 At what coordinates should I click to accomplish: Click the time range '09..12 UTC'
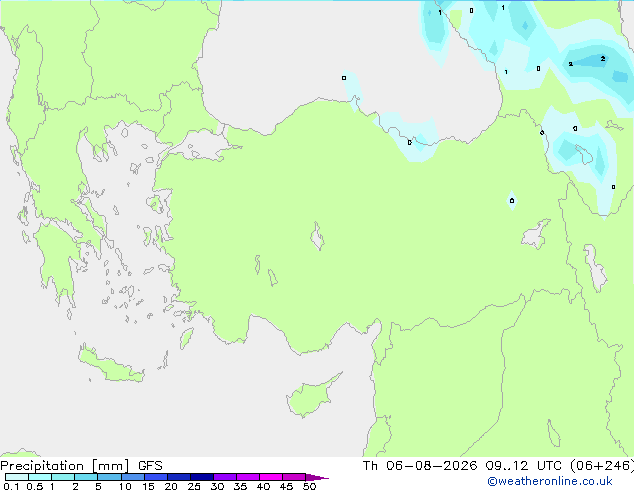[x=524, y=466]
